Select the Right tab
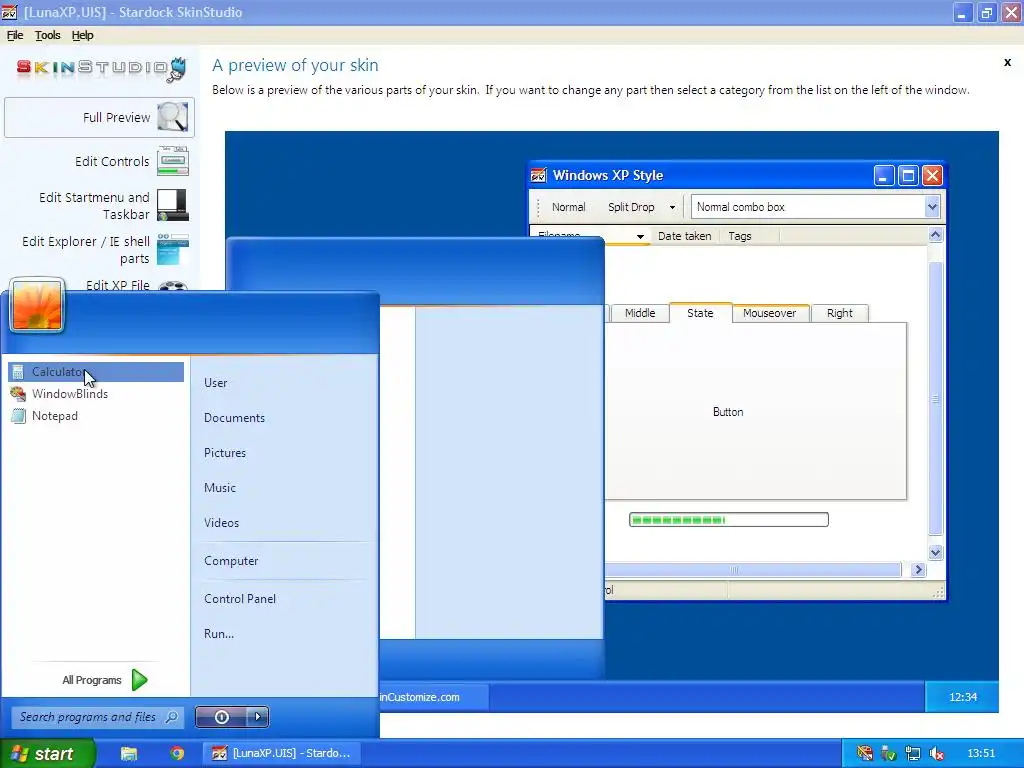 pyautogui.click(x=839, y=313)
